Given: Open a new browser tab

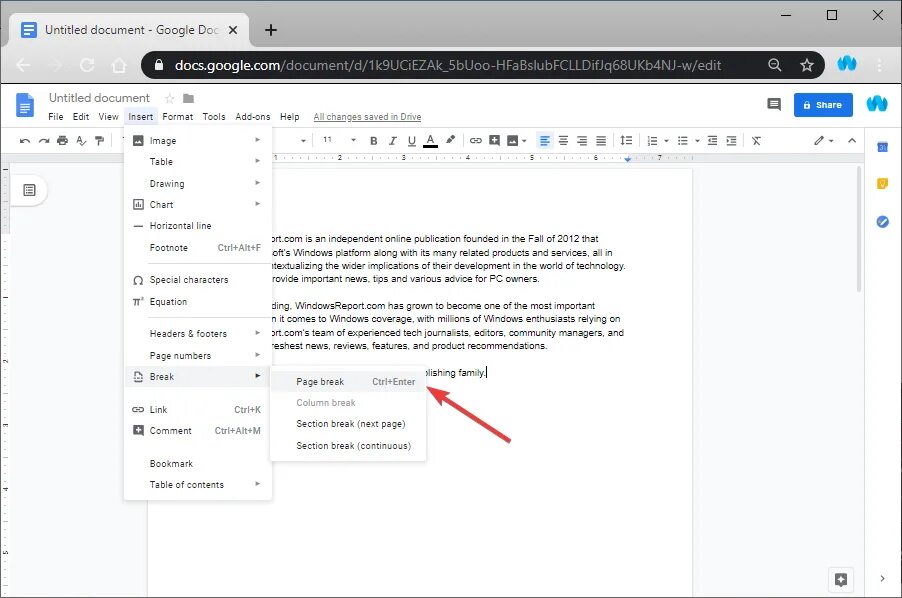Looking at the screenshot, I should click(x=270, y=30).
